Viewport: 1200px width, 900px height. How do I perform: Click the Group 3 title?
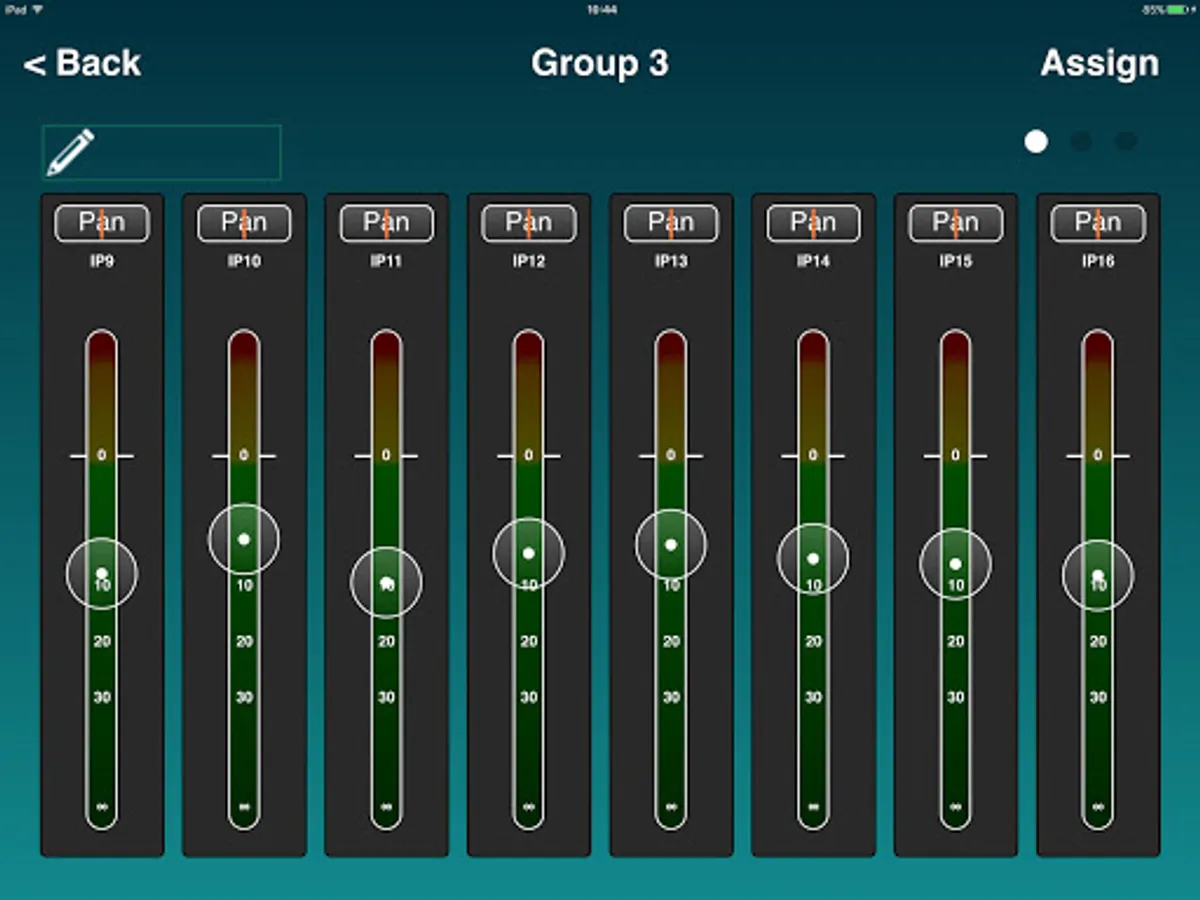tap(600, 63)
